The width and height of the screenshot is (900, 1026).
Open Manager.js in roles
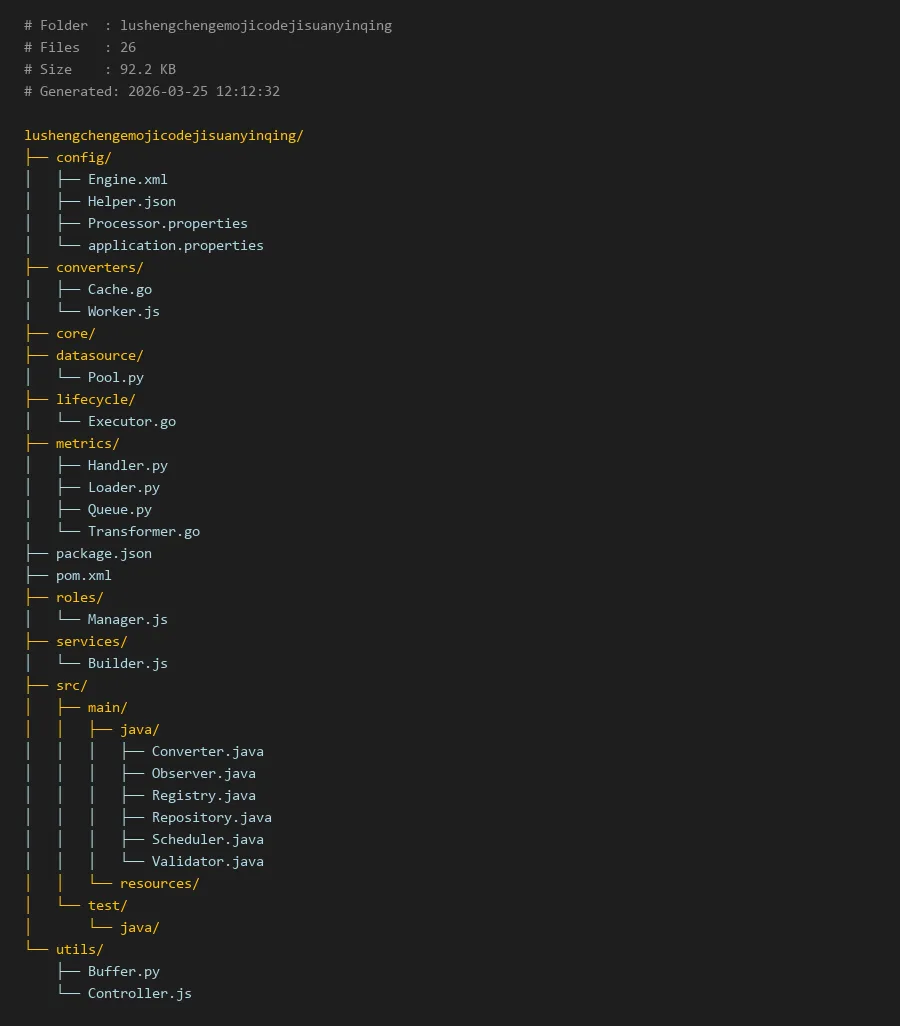(x=127, y=619)
